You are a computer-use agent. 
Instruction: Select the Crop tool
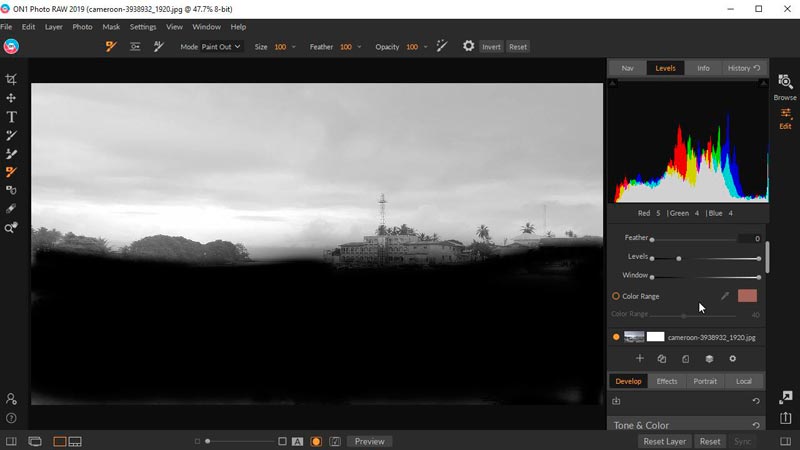[11, 79]
